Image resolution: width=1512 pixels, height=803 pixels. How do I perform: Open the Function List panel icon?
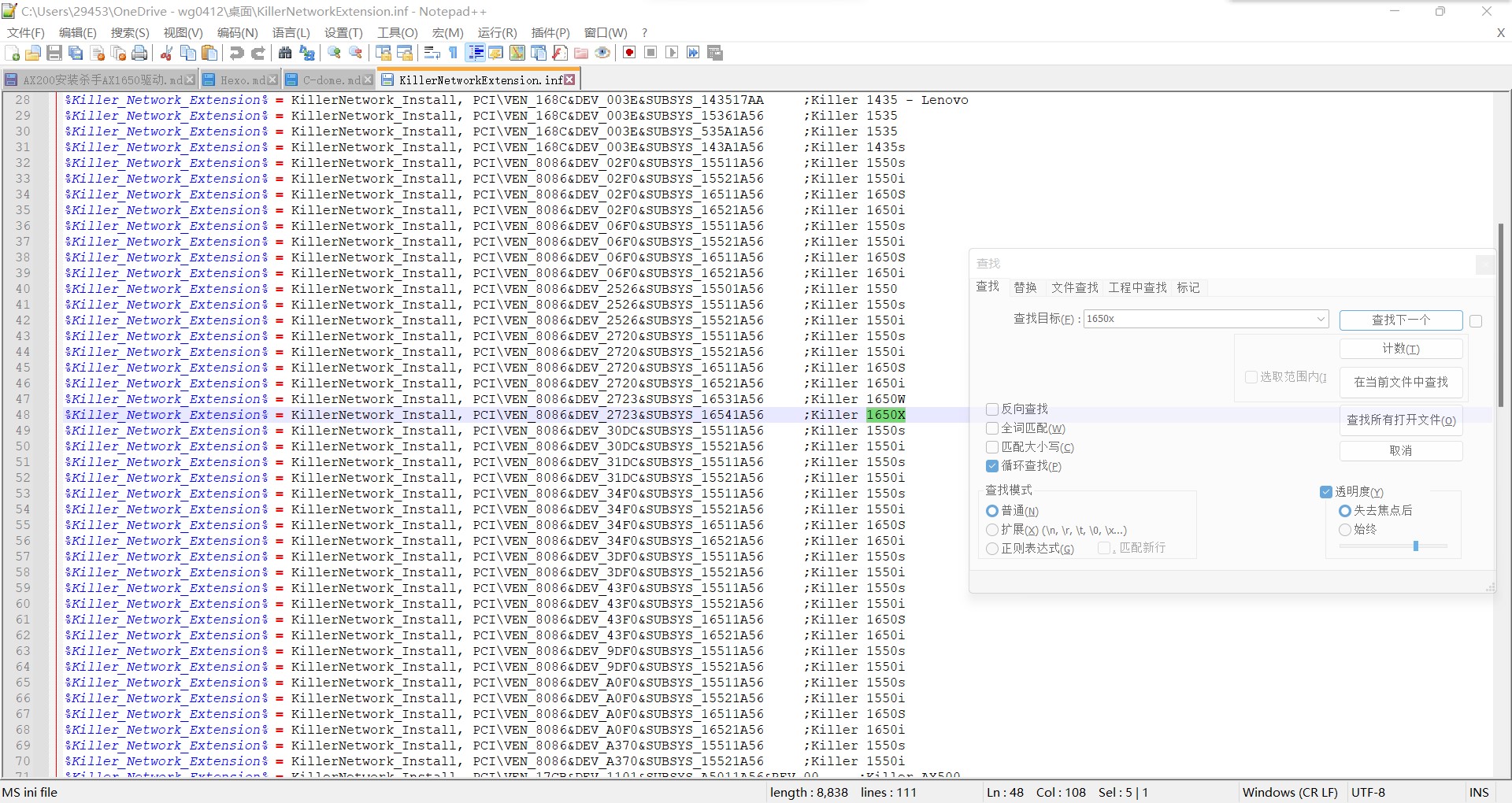[x=560, y=53]
